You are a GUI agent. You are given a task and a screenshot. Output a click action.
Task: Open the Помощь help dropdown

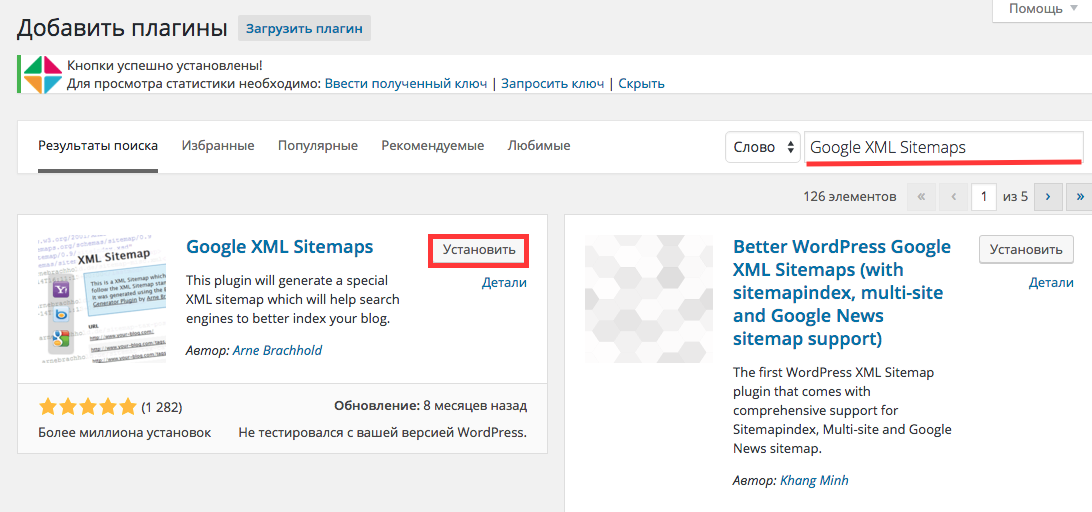point(1045,9)
